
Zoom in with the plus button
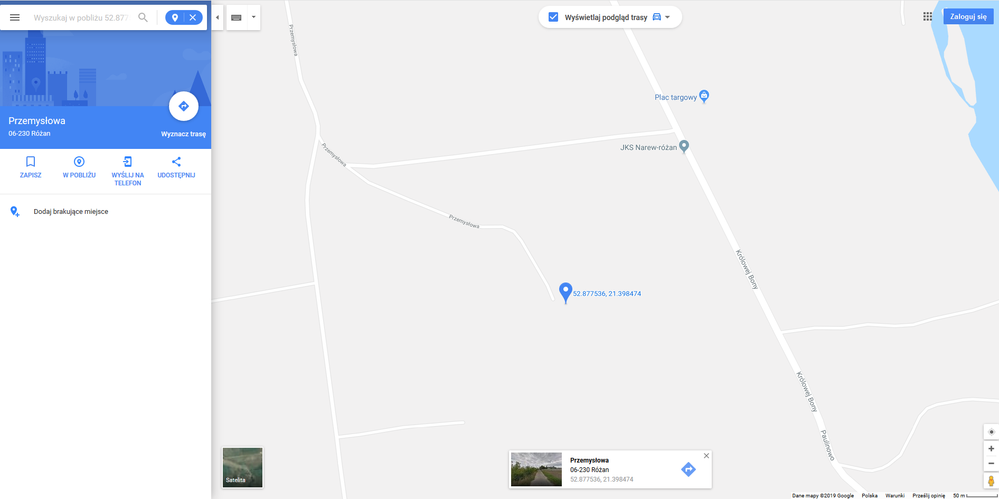point(991,449)
